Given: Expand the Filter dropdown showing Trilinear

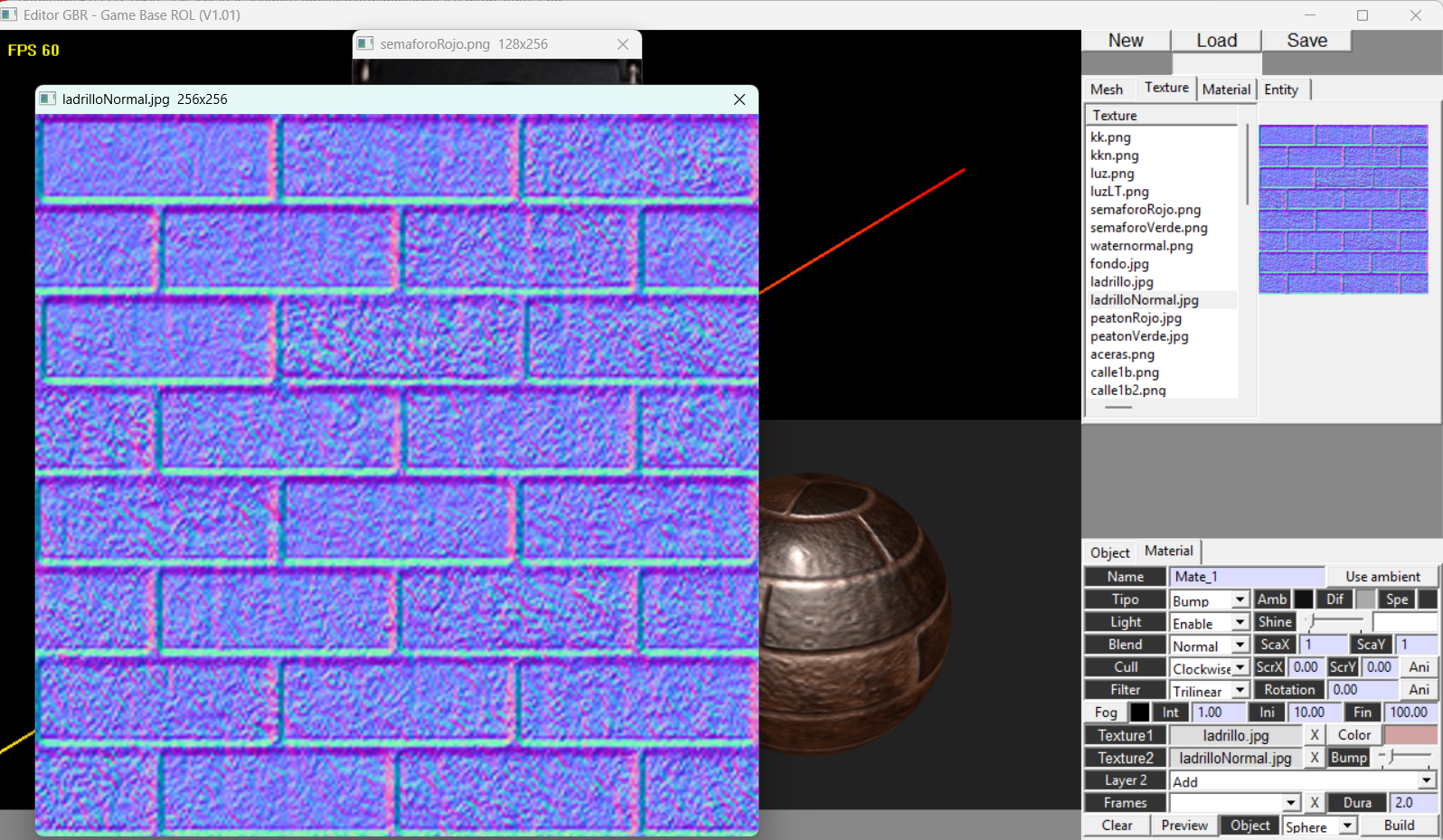Looking at the screenshot, I should pos(1209,691).
